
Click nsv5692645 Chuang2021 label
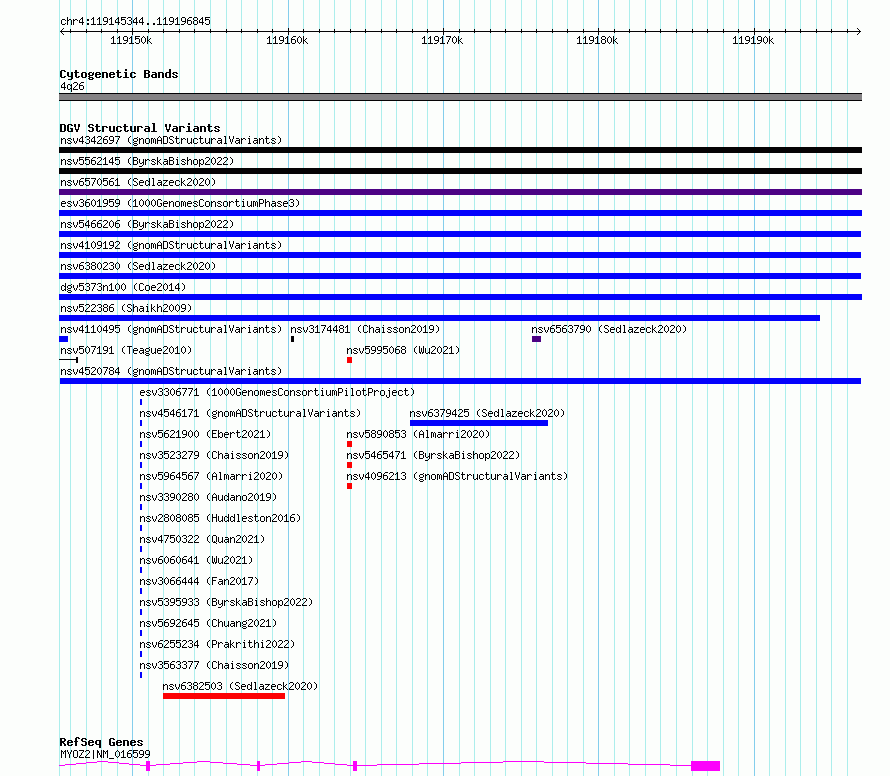[208, 623]
